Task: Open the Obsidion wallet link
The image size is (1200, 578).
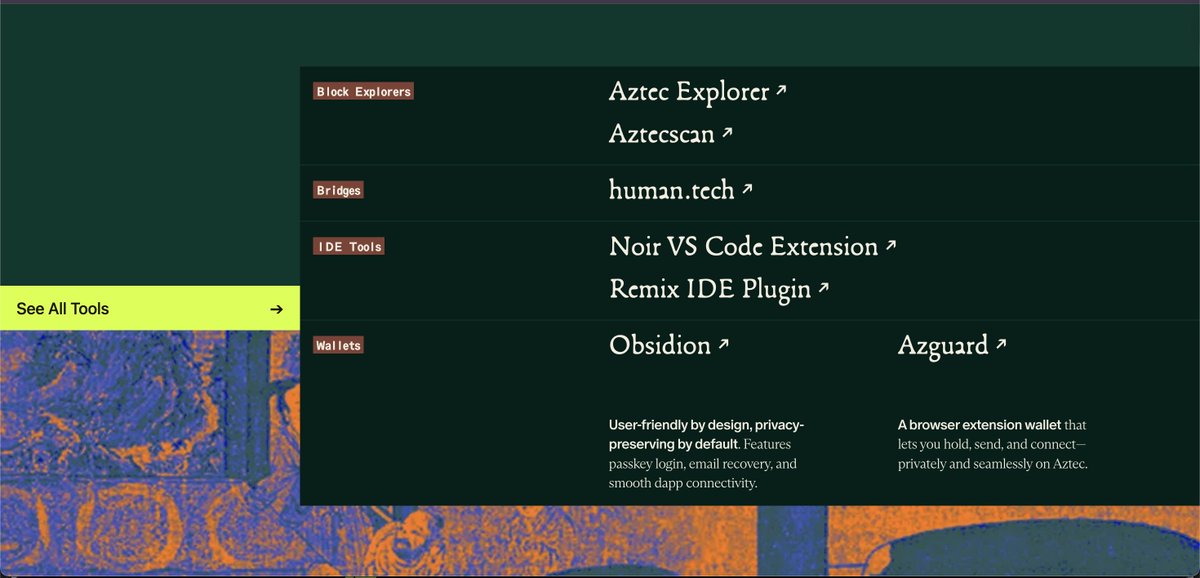Action: click(x=669, y=346)
